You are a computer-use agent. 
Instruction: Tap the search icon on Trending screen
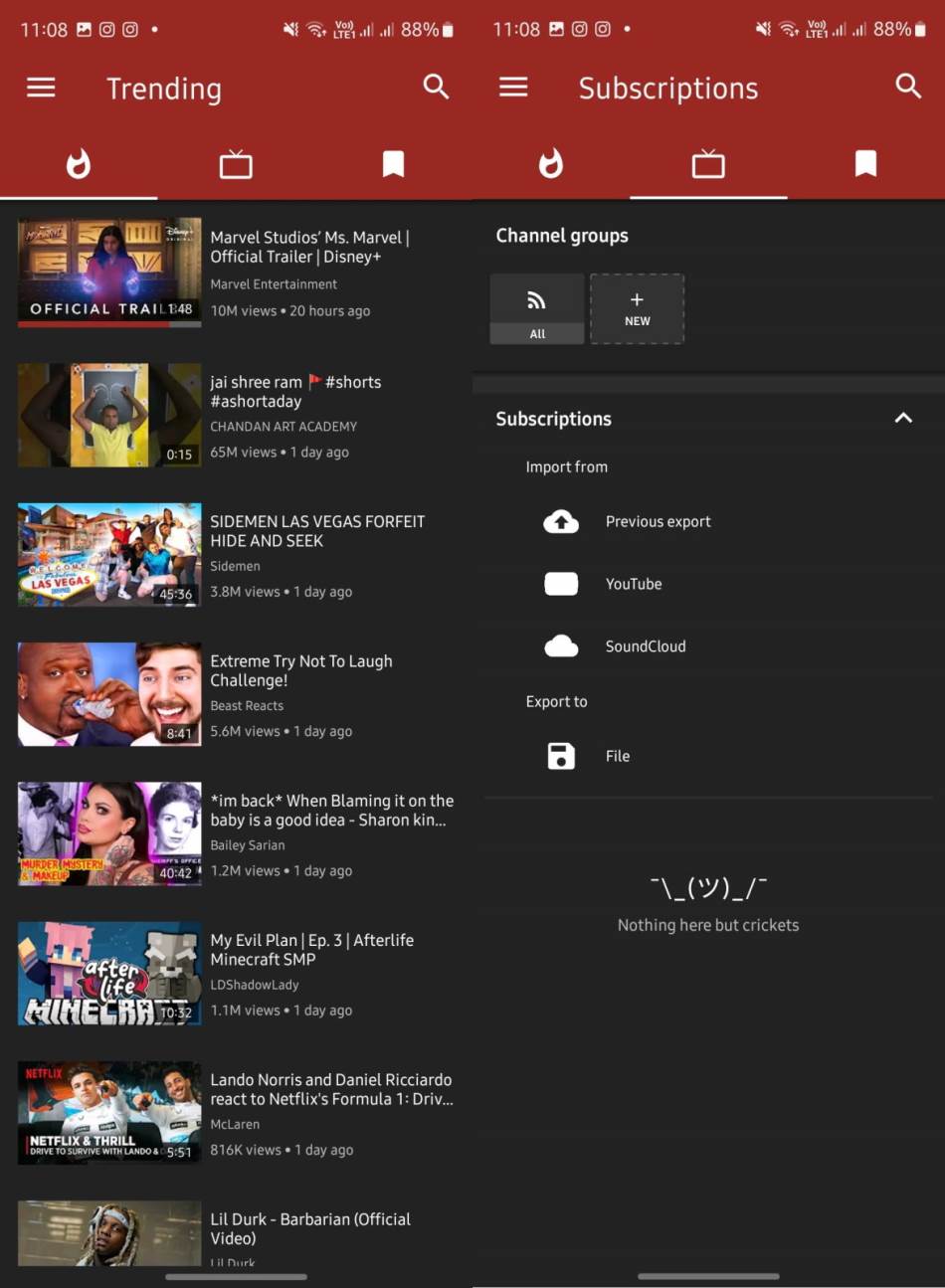tap(437, 88)
